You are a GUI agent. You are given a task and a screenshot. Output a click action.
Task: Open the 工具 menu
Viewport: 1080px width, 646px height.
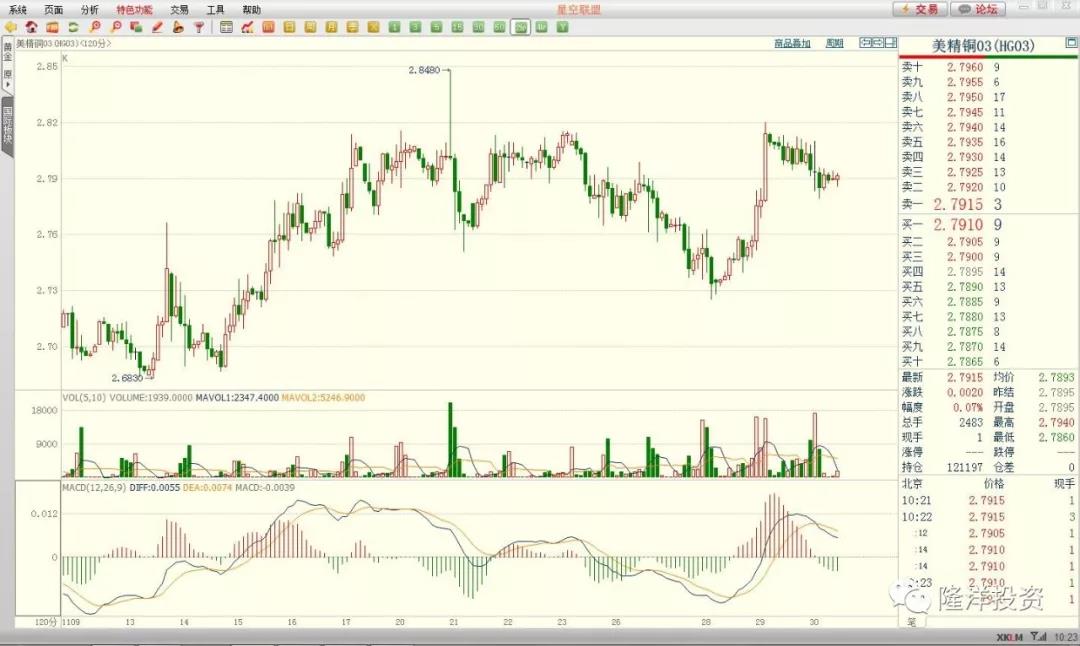216,10
